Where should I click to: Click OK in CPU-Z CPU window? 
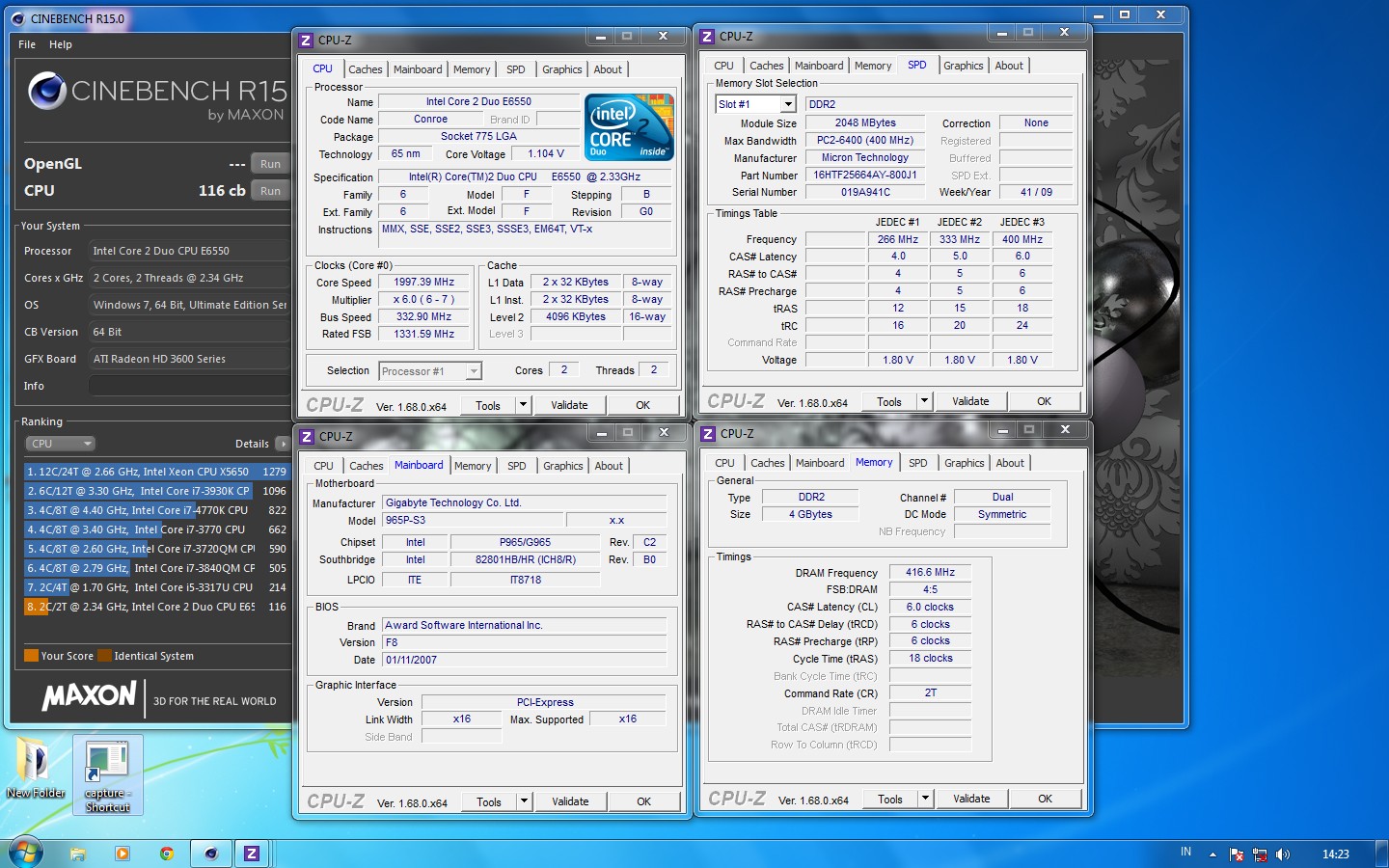[x=643, y=405]
